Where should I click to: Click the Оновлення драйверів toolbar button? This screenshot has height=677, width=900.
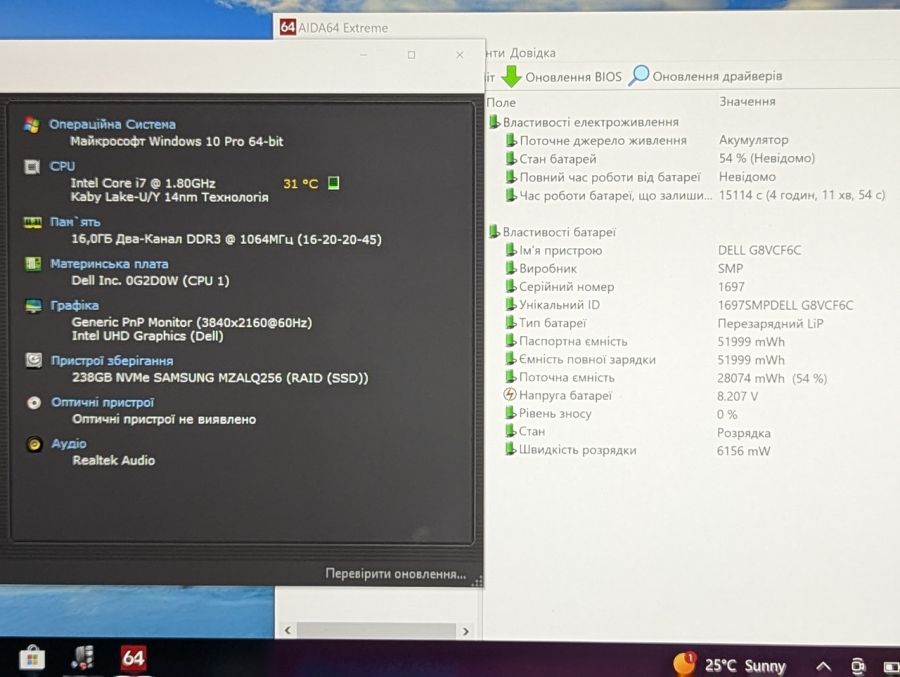705,76
